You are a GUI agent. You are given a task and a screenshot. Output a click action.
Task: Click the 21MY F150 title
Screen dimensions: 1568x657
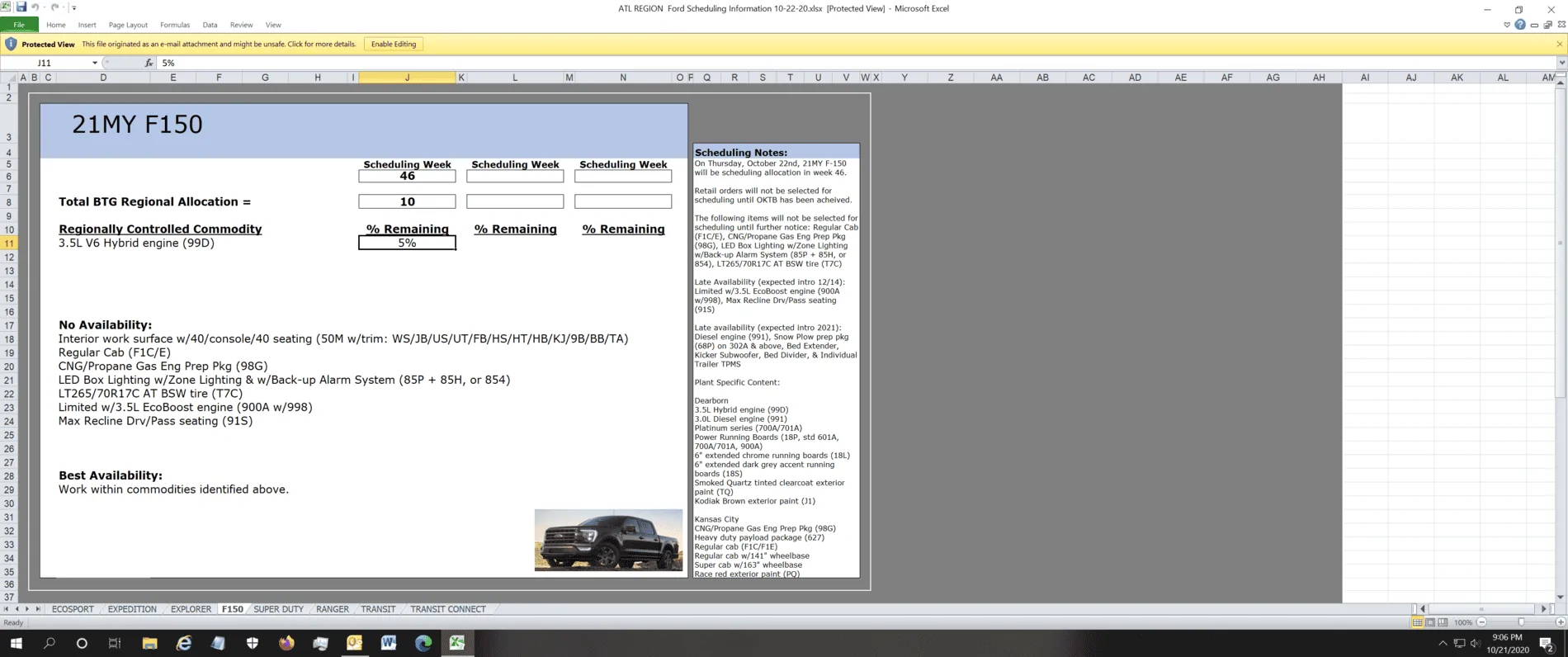(x=137, y=124)
